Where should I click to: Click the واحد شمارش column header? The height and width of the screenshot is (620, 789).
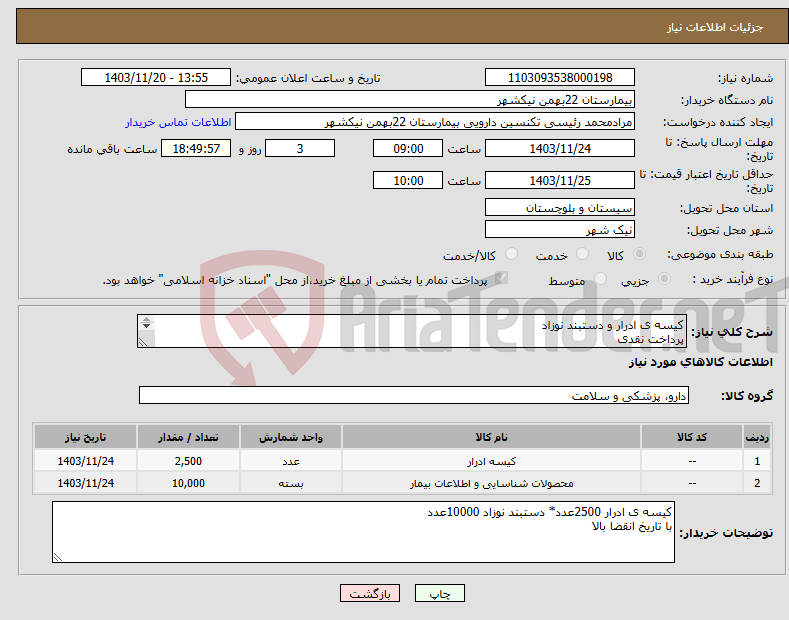(x=291, y=437)
